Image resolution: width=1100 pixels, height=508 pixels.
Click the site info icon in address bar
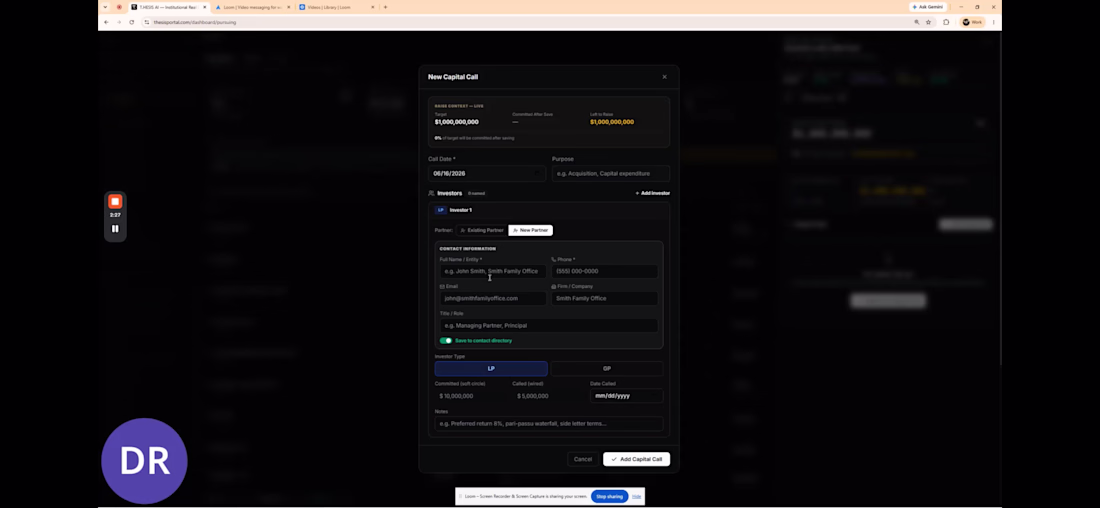147,22
